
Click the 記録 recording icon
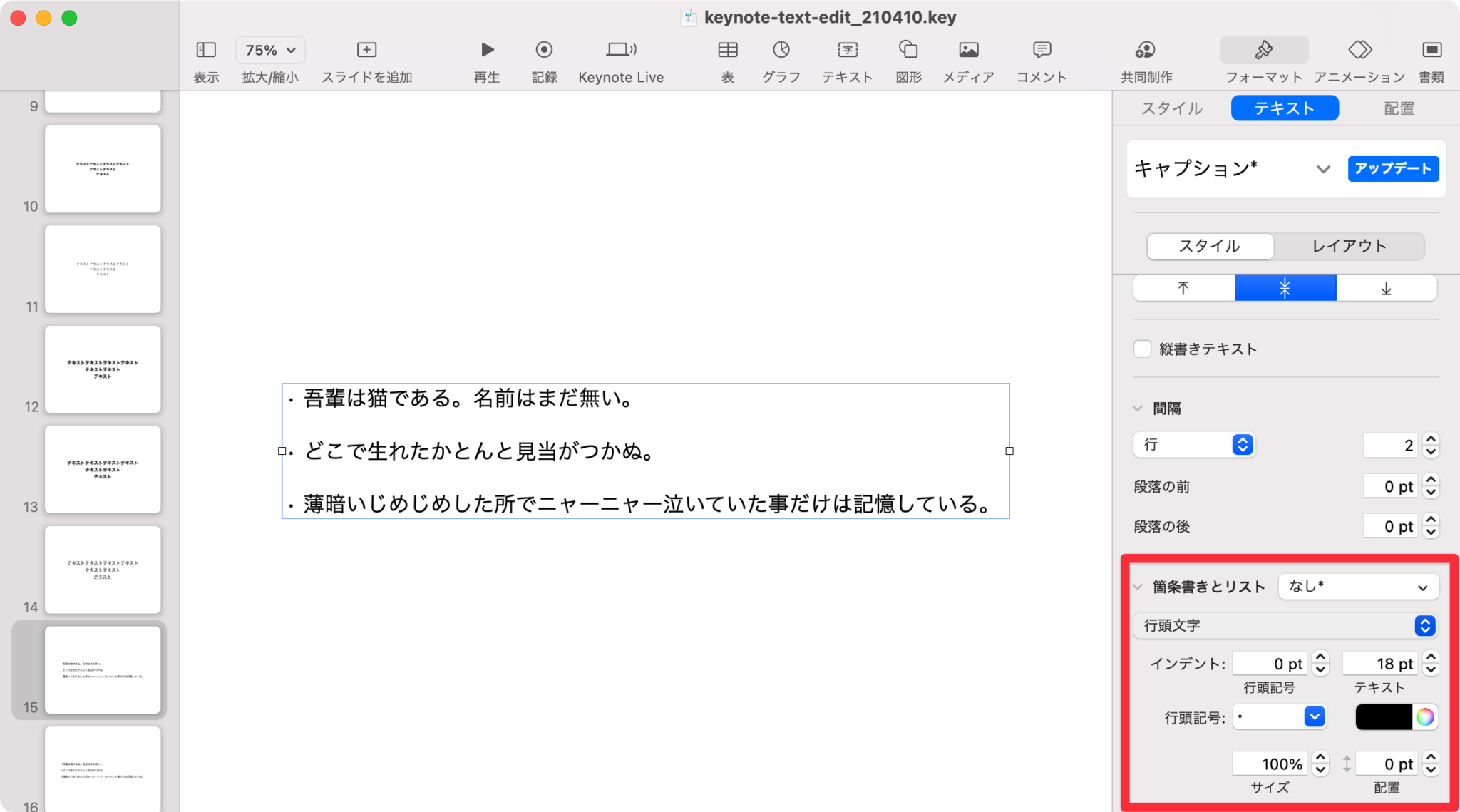(545, 50)
